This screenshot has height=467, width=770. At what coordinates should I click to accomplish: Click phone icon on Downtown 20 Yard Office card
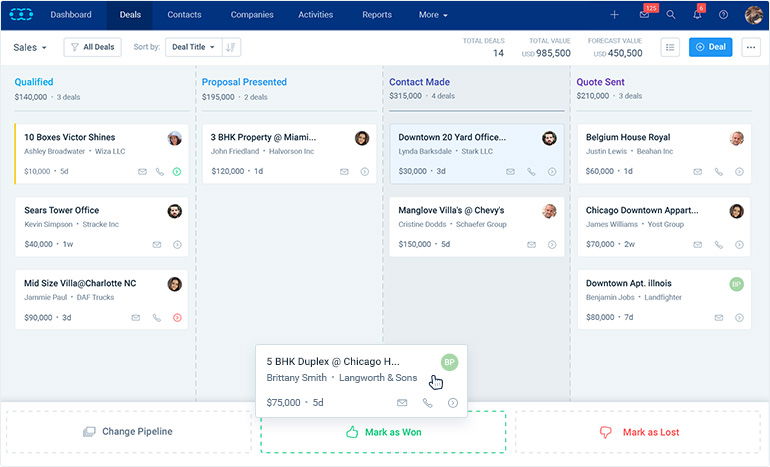(531, 171)
